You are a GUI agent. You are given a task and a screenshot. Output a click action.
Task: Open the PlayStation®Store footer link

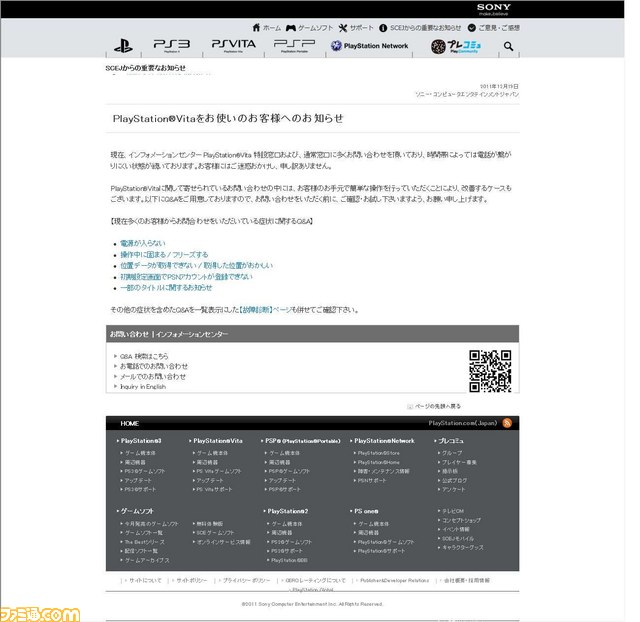tap(379, 453)
